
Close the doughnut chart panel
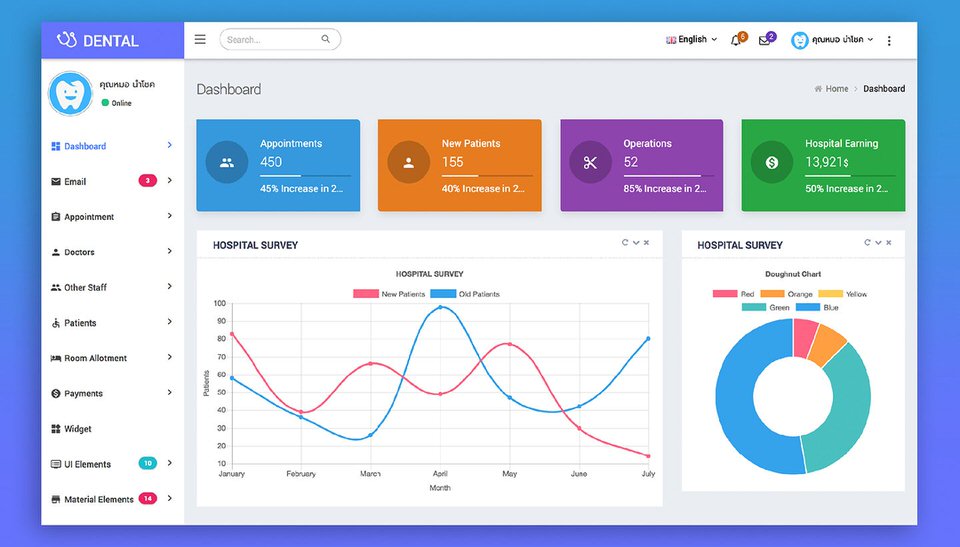coord(889,243)
